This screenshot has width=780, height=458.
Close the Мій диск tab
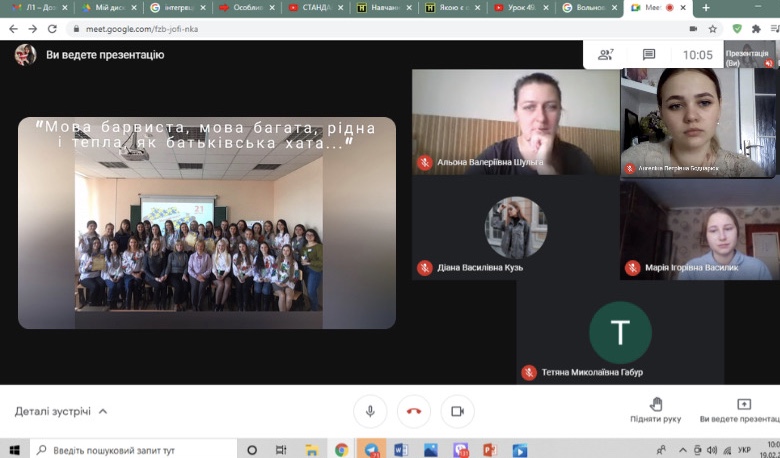(134, 8)
